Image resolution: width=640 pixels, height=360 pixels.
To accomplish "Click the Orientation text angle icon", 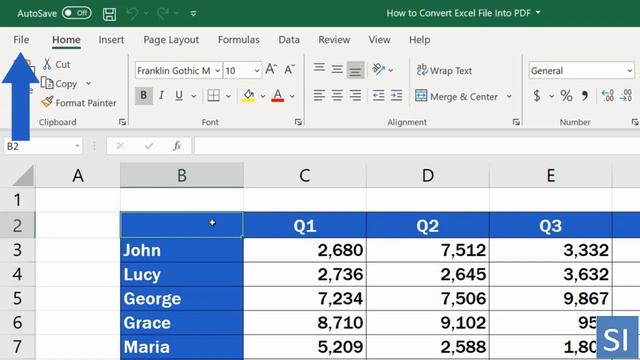I will coord(379,69).
